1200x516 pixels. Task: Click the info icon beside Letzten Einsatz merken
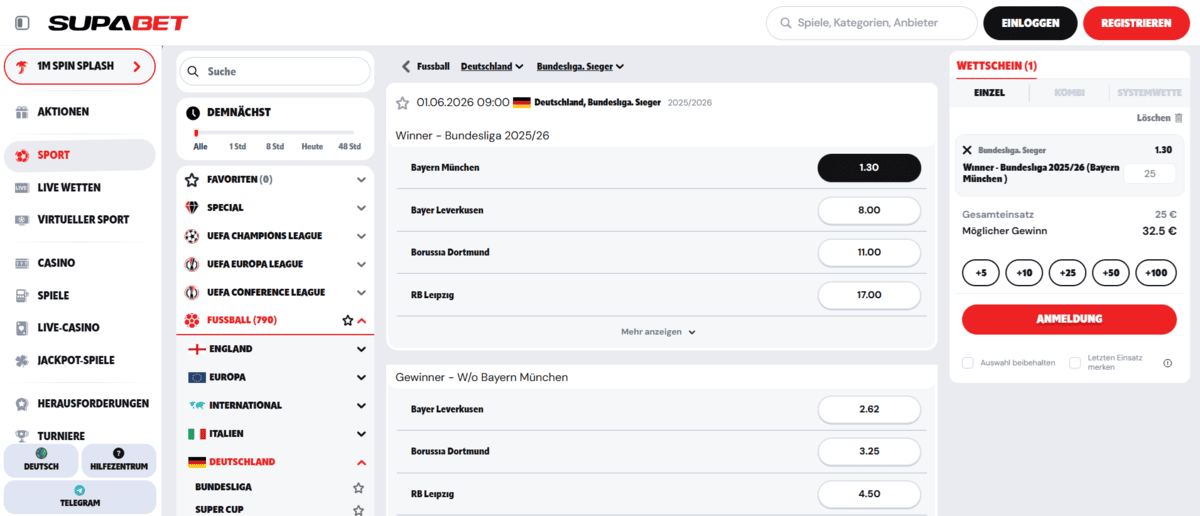1168,363
